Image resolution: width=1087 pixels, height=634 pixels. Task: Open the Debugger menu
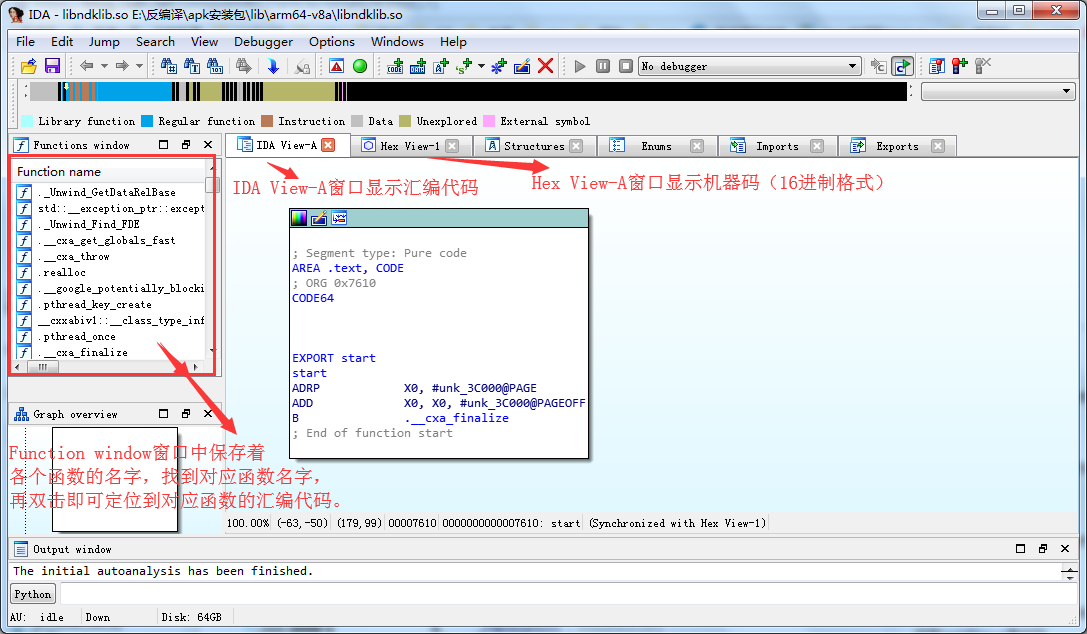(x=263, y=42)
